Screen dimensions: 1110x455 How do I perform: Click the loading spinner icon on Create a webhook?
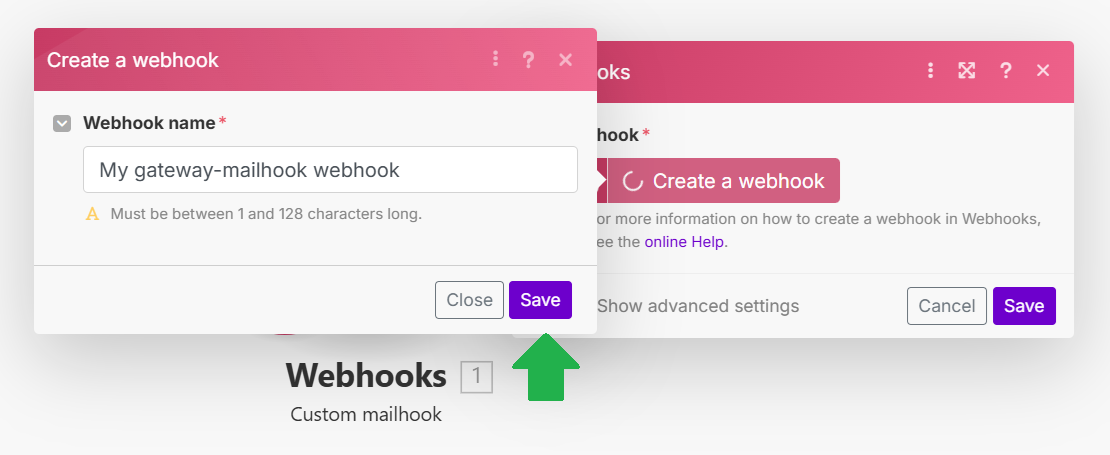point(632,181)
